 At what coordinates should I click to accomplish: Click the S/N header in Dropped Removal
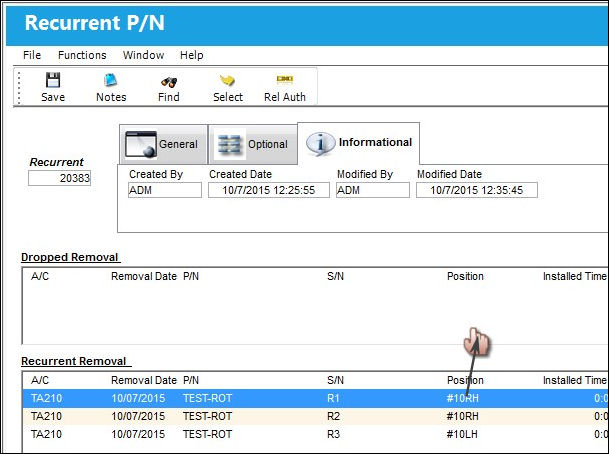pos(336,276)
